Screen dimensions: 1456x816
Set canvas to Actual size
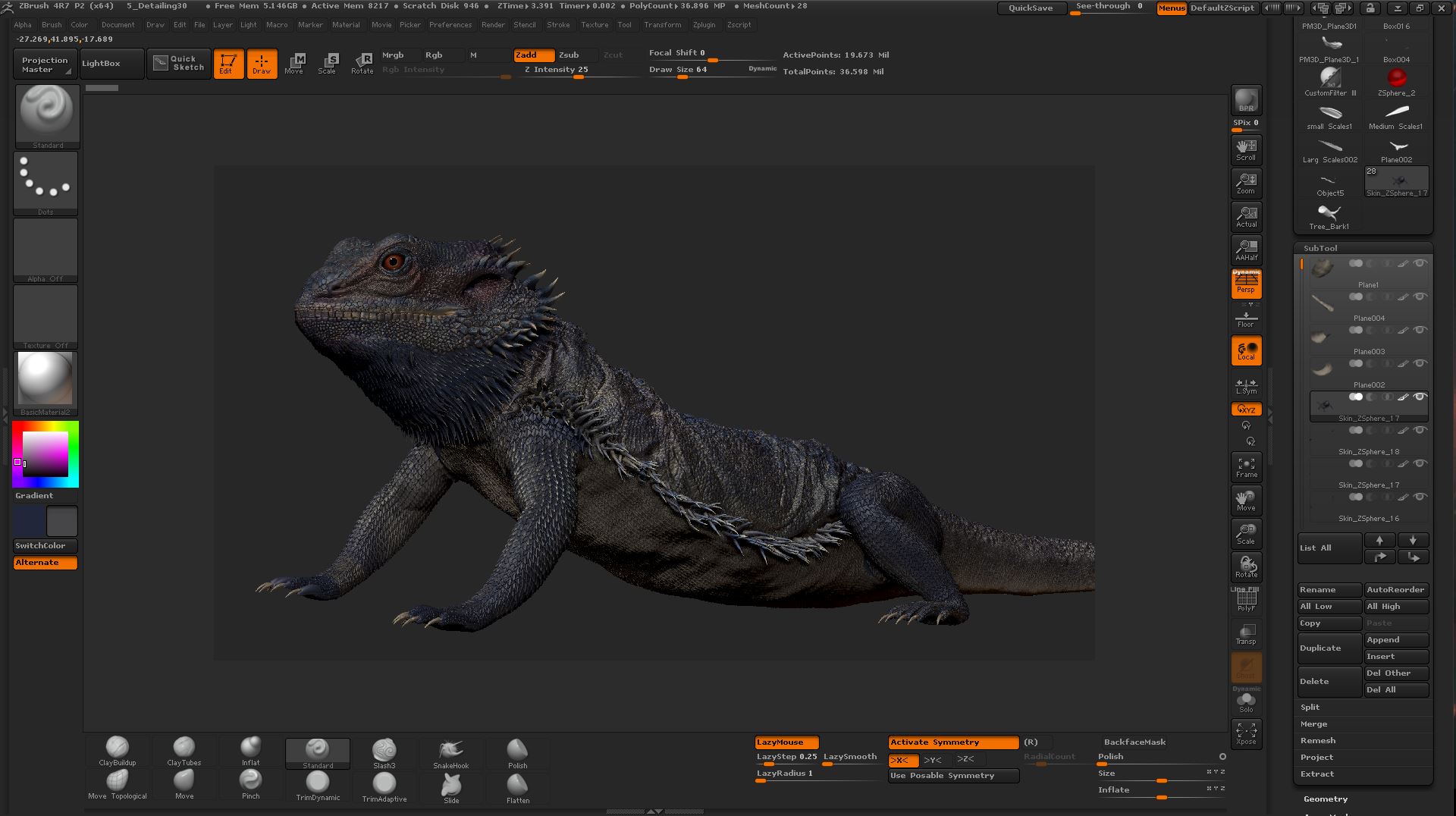pos(1246,216)
